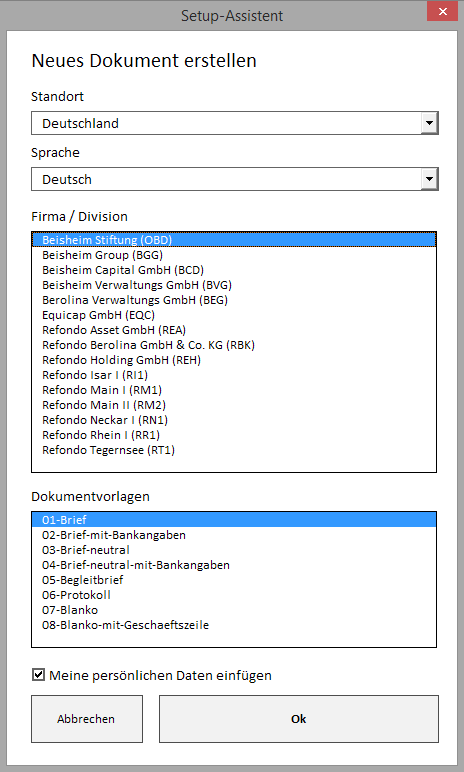Screen dimensions: 464x772
Task: Click the Deutsch language combo box
Action: pos(234,179)
